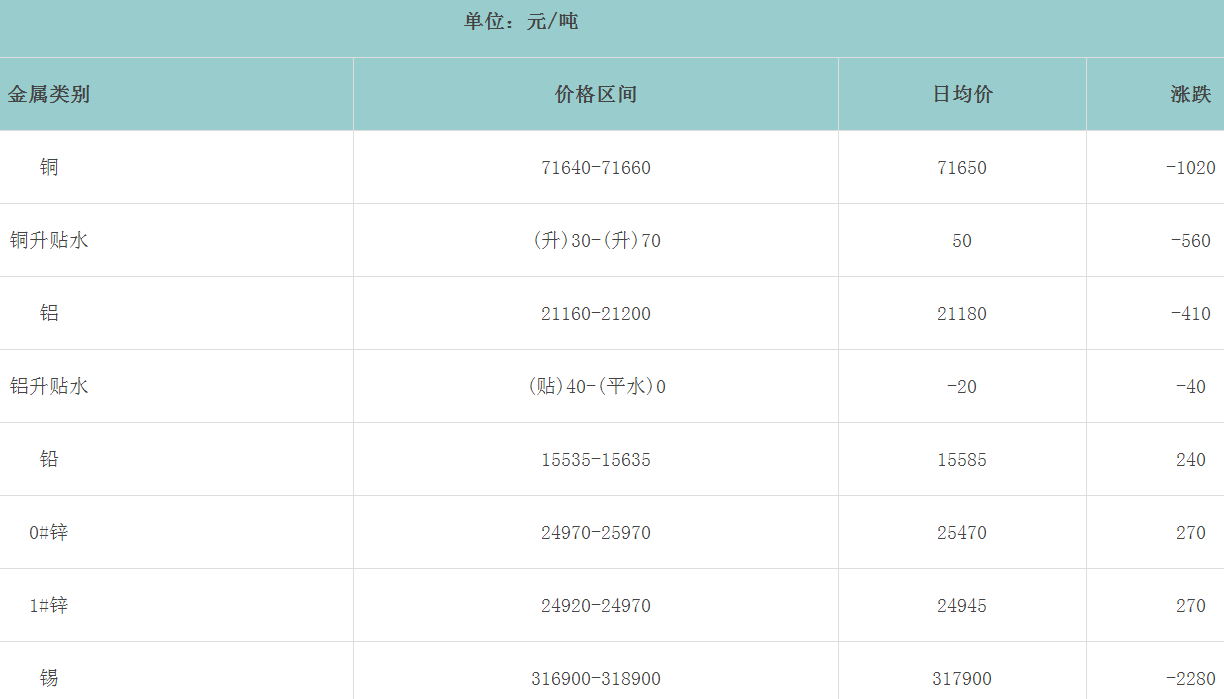Click the 1#锌 row label
Image resolution: width=1224 pixels, height=699 pixels.
coord(49,606)
